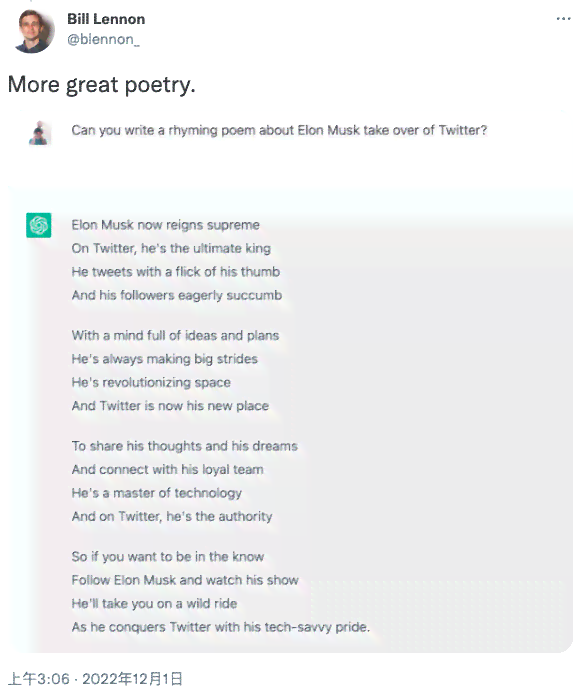This screenshot has width=586, height=689.
Task: Open the three-dot more options menu
Action: (563, 19)
